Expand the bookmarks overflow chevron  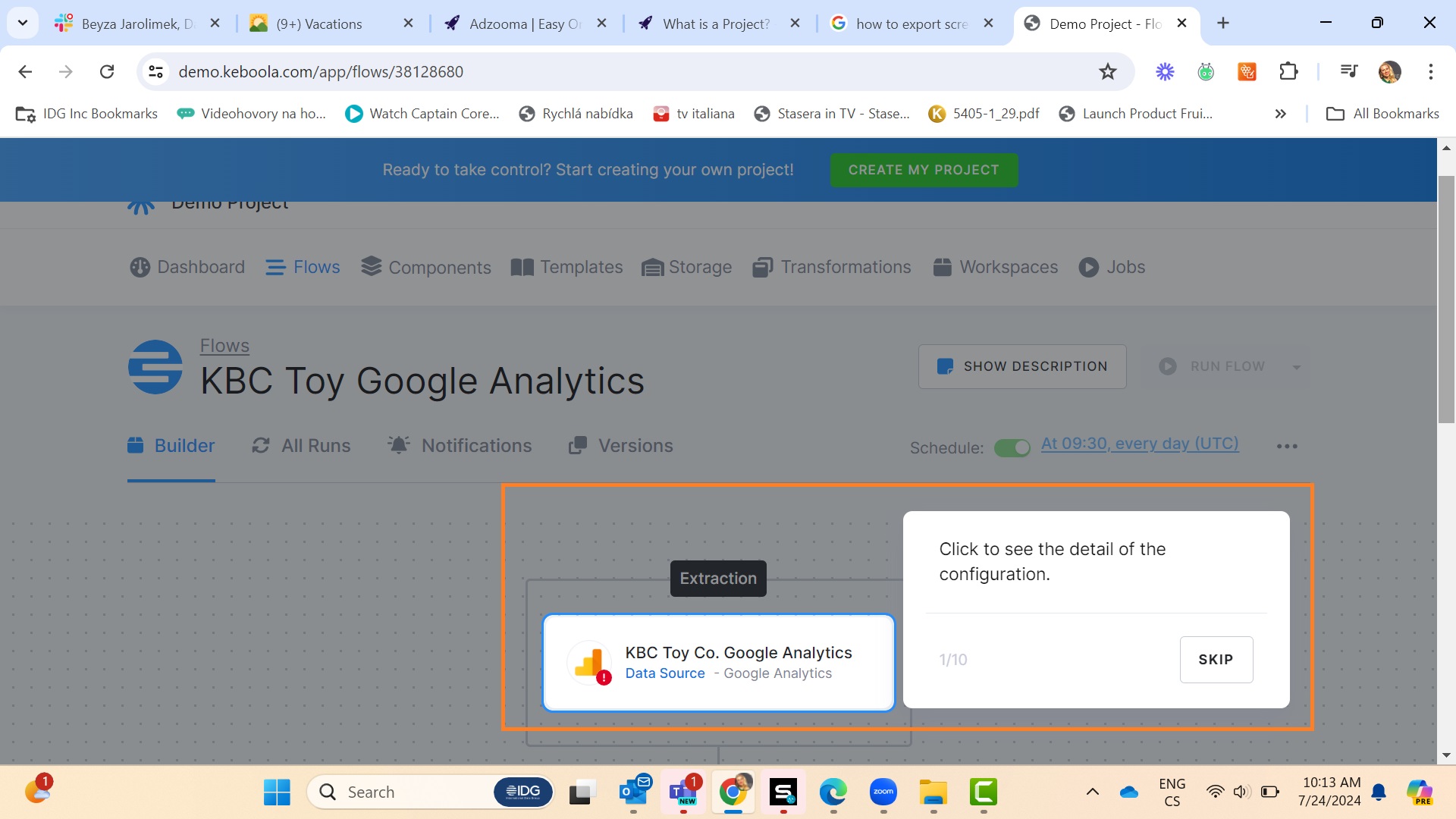[1280, 114]
